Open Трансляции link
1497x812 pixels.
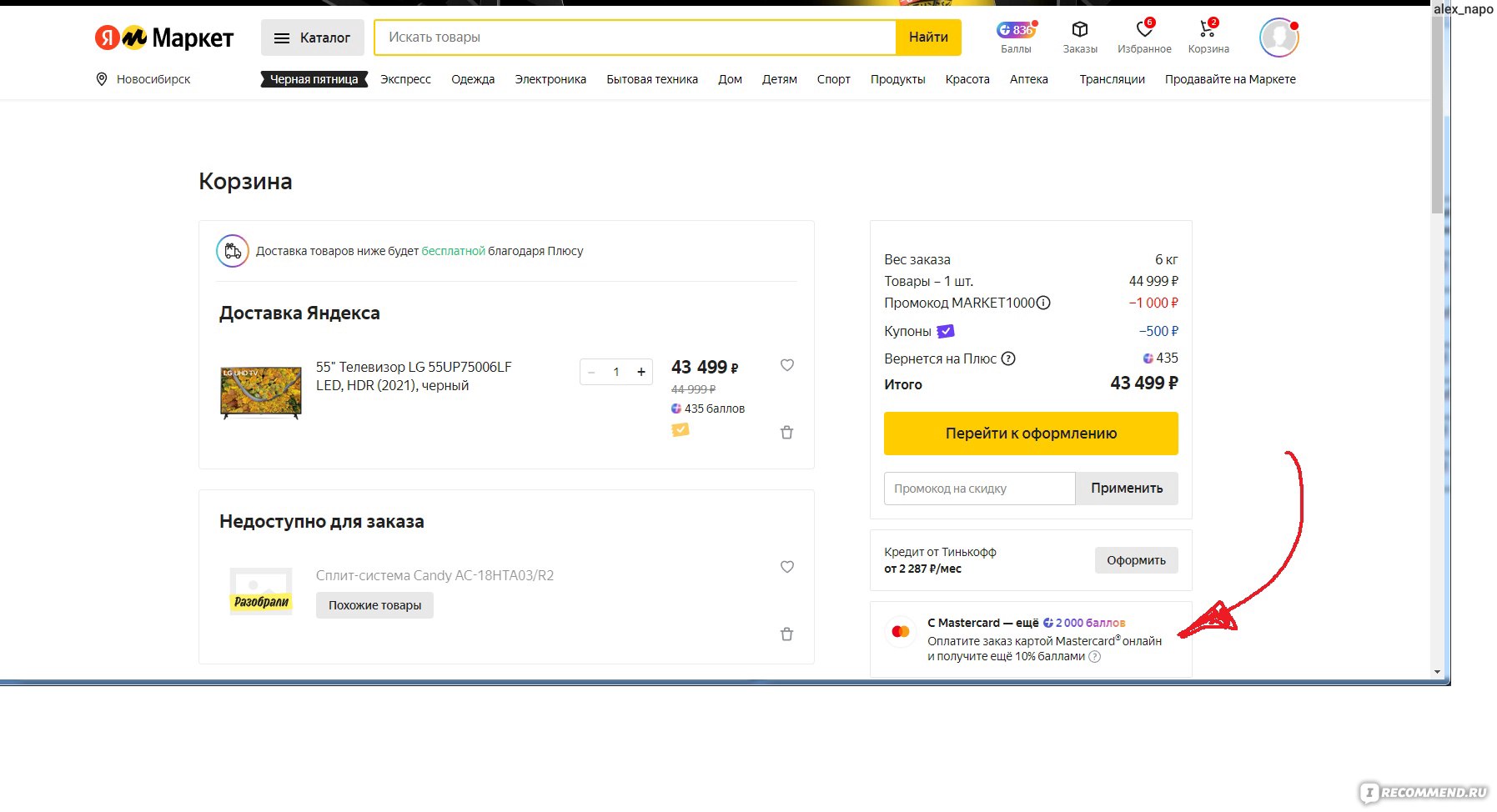[x=1113, y=79]
